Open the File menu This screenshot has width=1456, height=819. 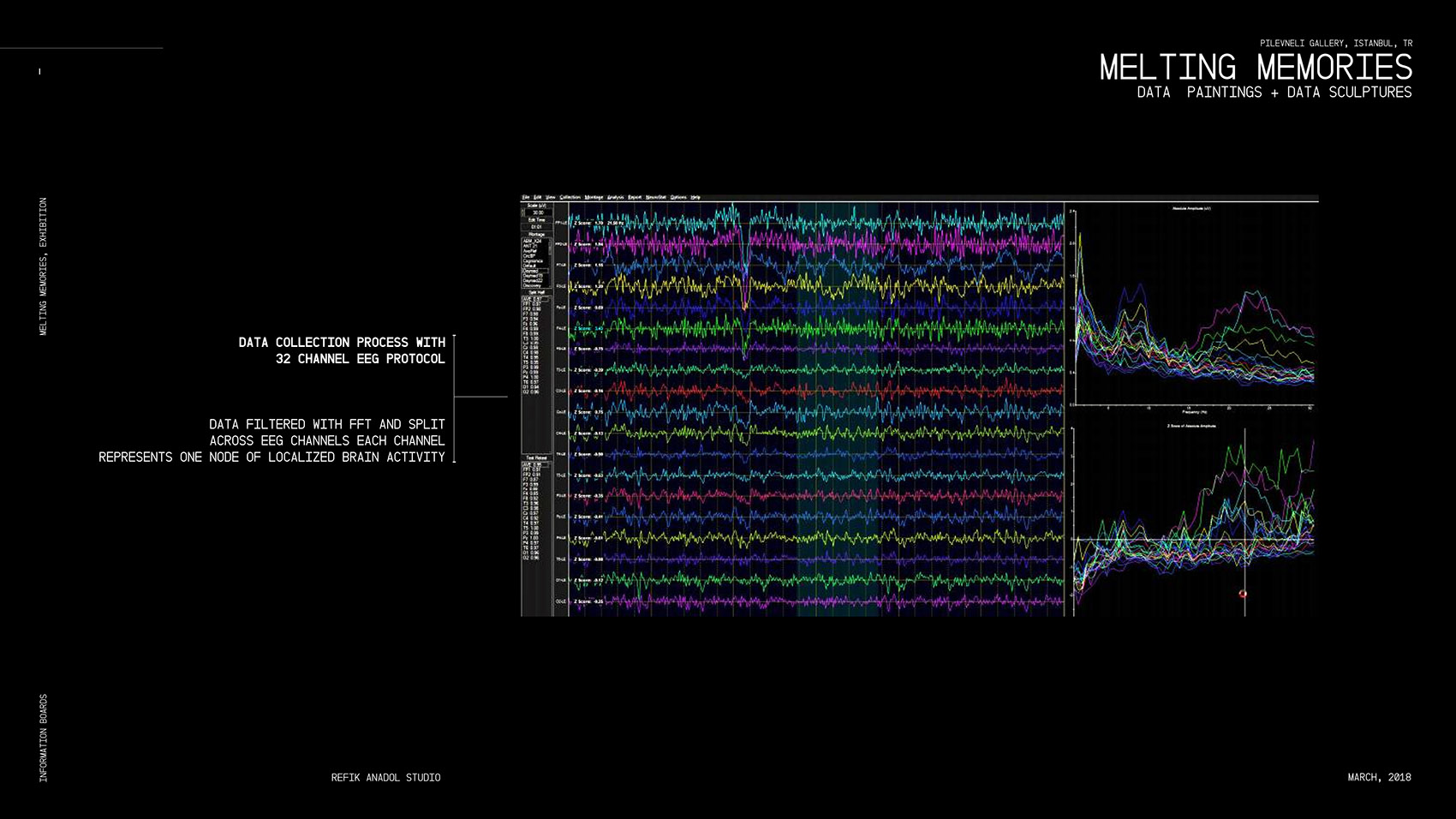coord(526,197)
